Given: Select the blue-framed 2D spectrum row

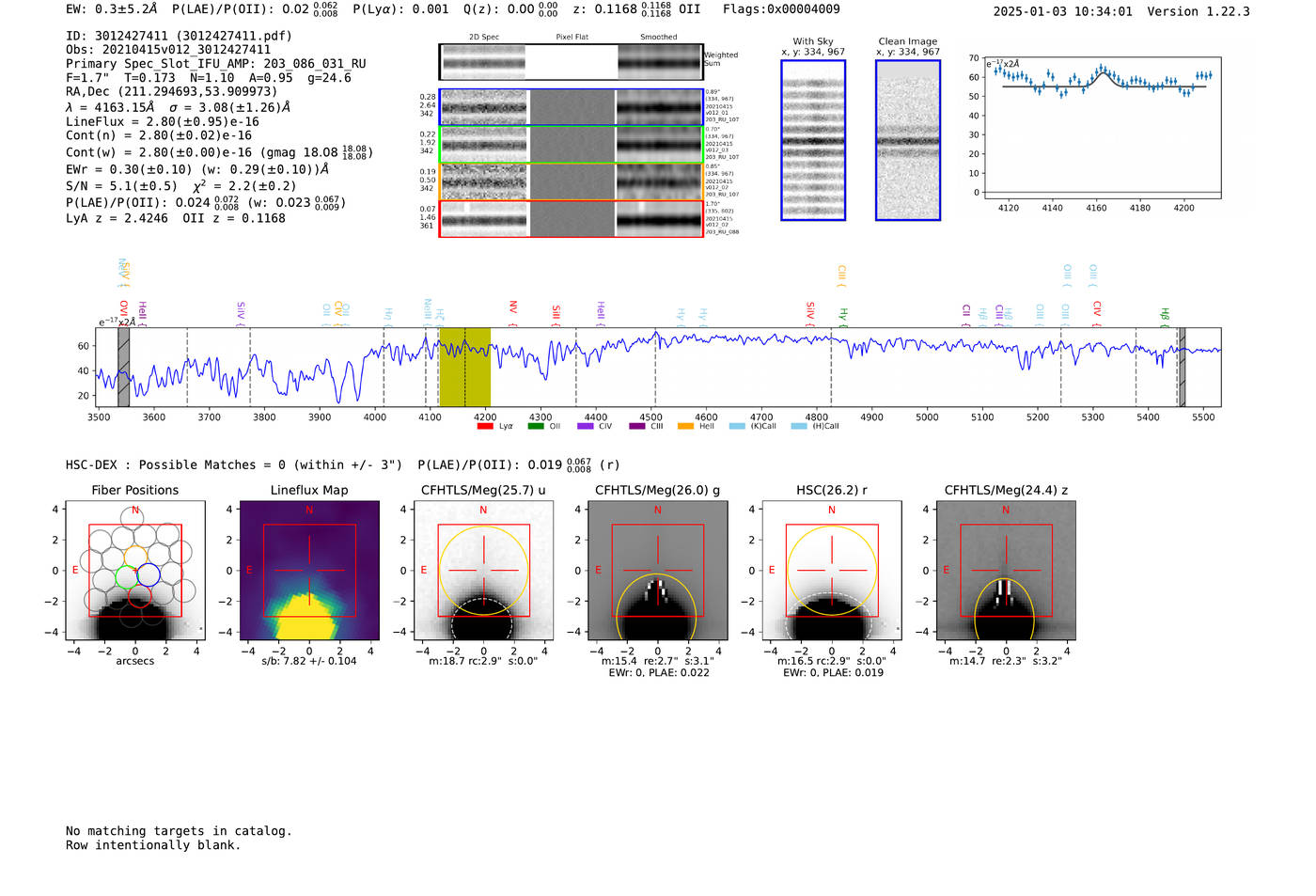Looking at the screenshot, I should (572, 107).
